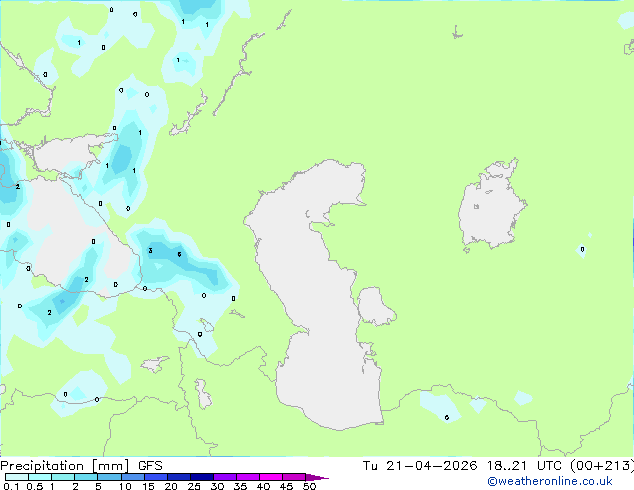Click the 'UTC' label in the caption

(x=549, y=466)
